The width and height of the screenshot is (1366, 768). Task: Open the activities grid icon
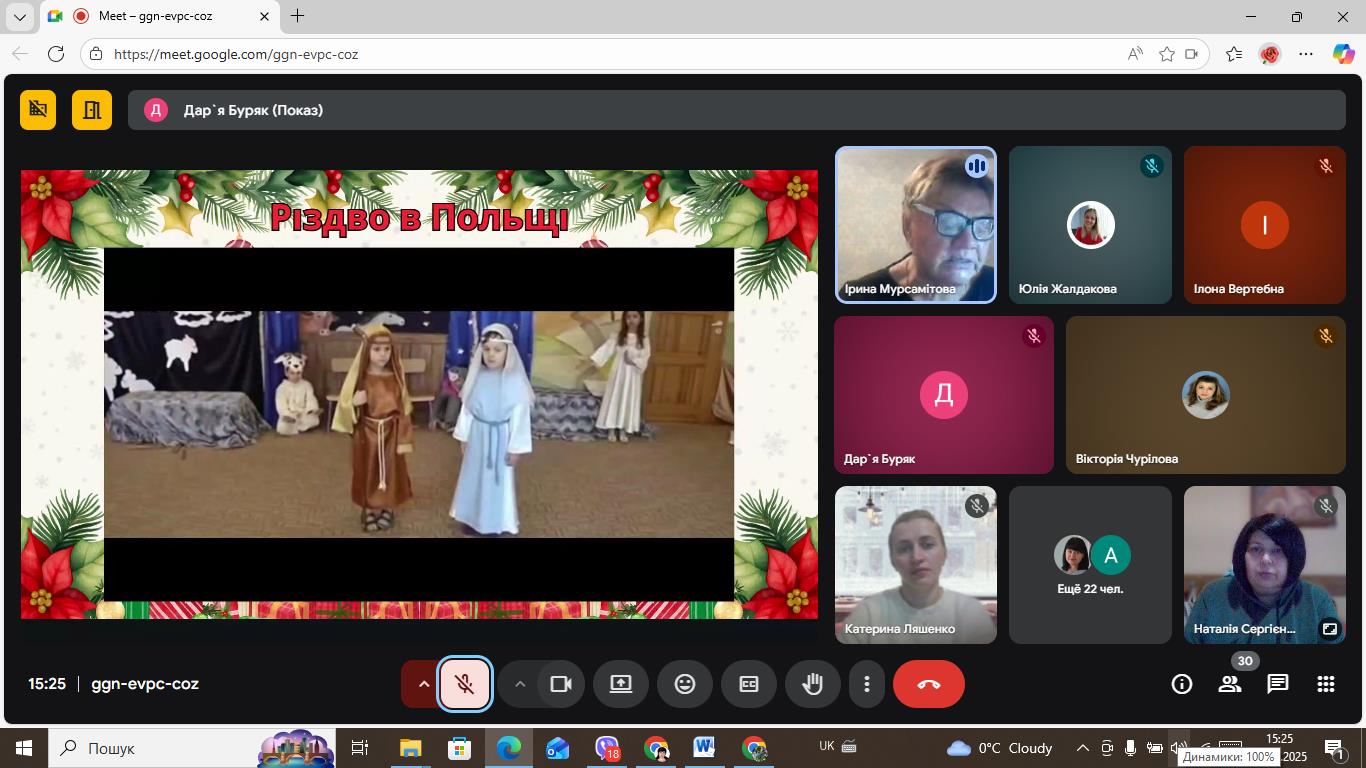pos(1326,684)
